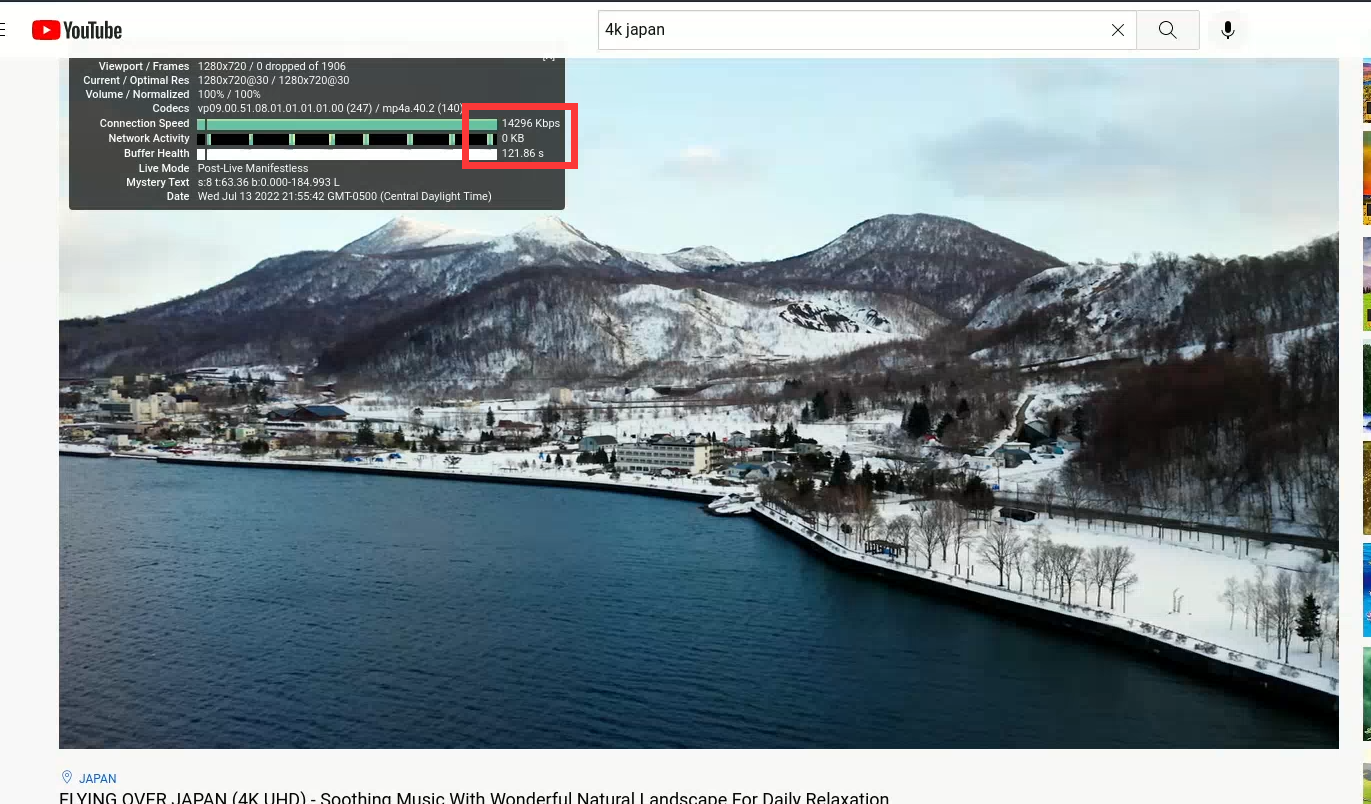Select the "Codecs" stats label
This screenshot has width=1371, height=804.
point(171,108)
